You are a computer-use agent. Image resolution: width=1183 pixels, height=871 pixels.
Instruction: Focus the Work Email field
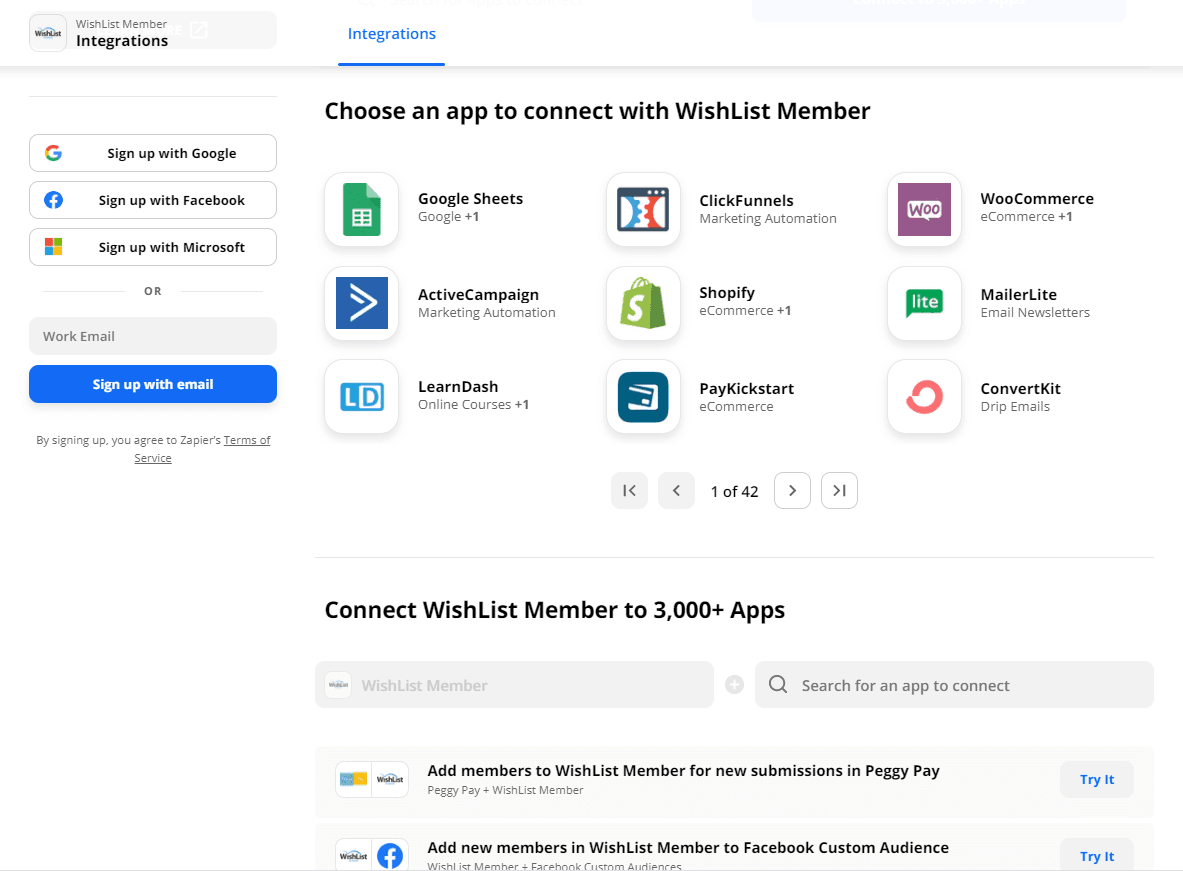(x=153, y=336)
